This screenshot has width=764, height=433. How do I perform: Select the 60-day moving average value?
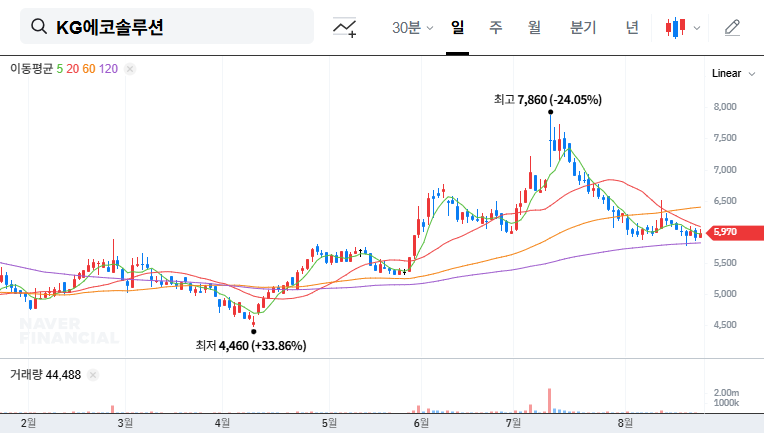(x=89, y=69)
